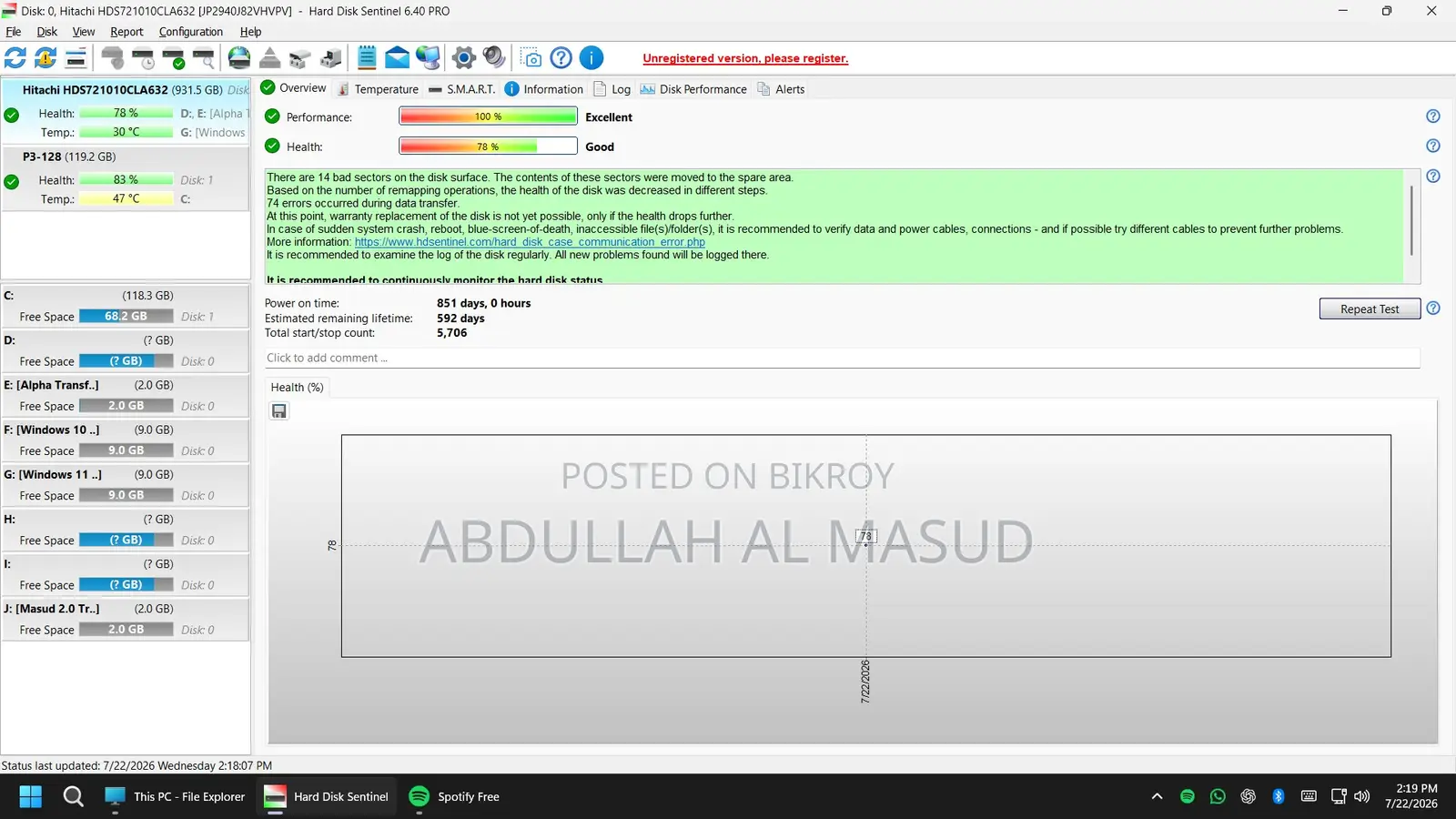This screenshot has width=1456, height=819.
Task: Click the disk icon with magnifying glass
Action: (204, 58)
